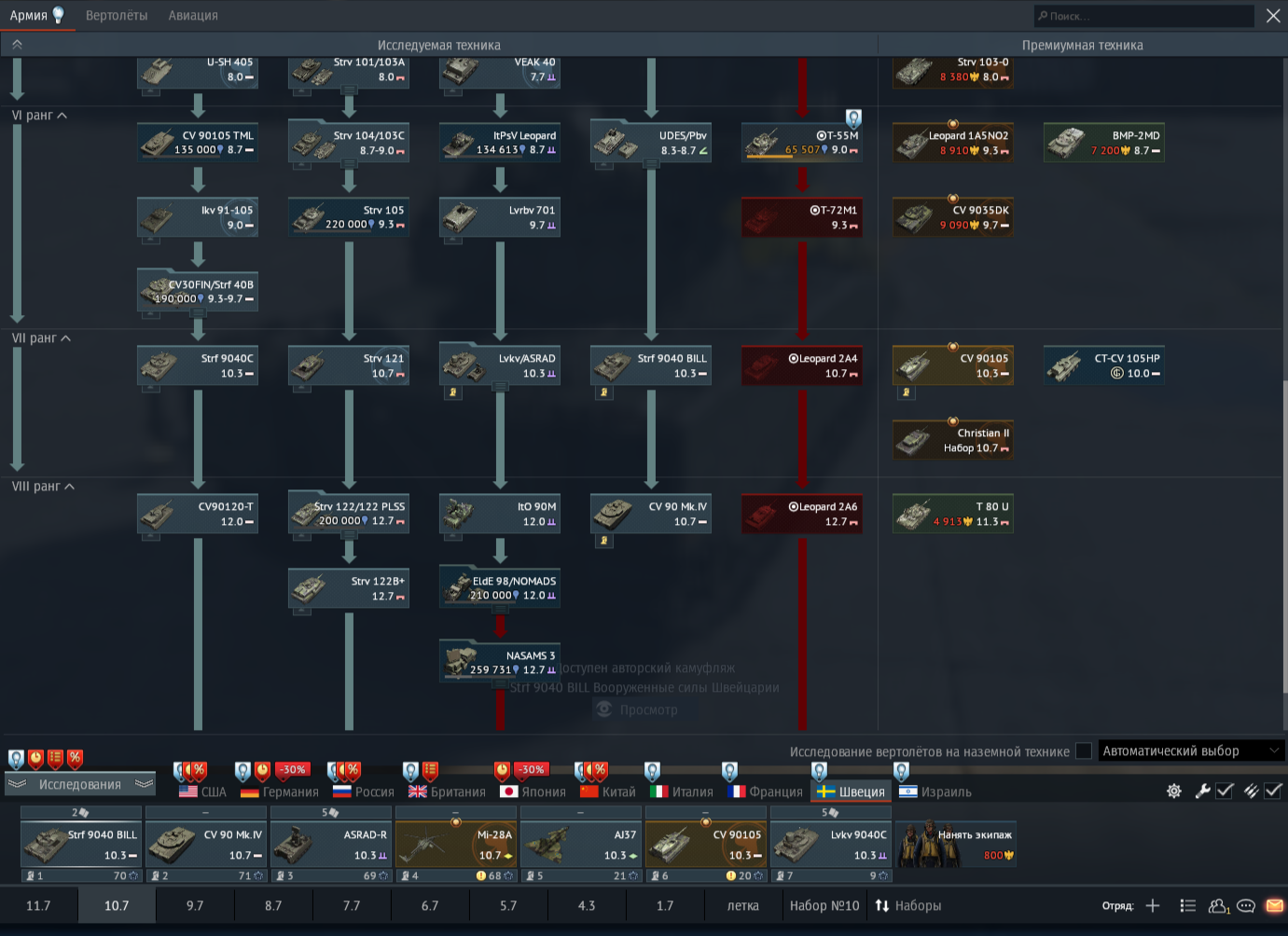Screen dimensions: 1288x936
Task: Click the lightbulb badge on T-55M card
Action: coord(853,118)
